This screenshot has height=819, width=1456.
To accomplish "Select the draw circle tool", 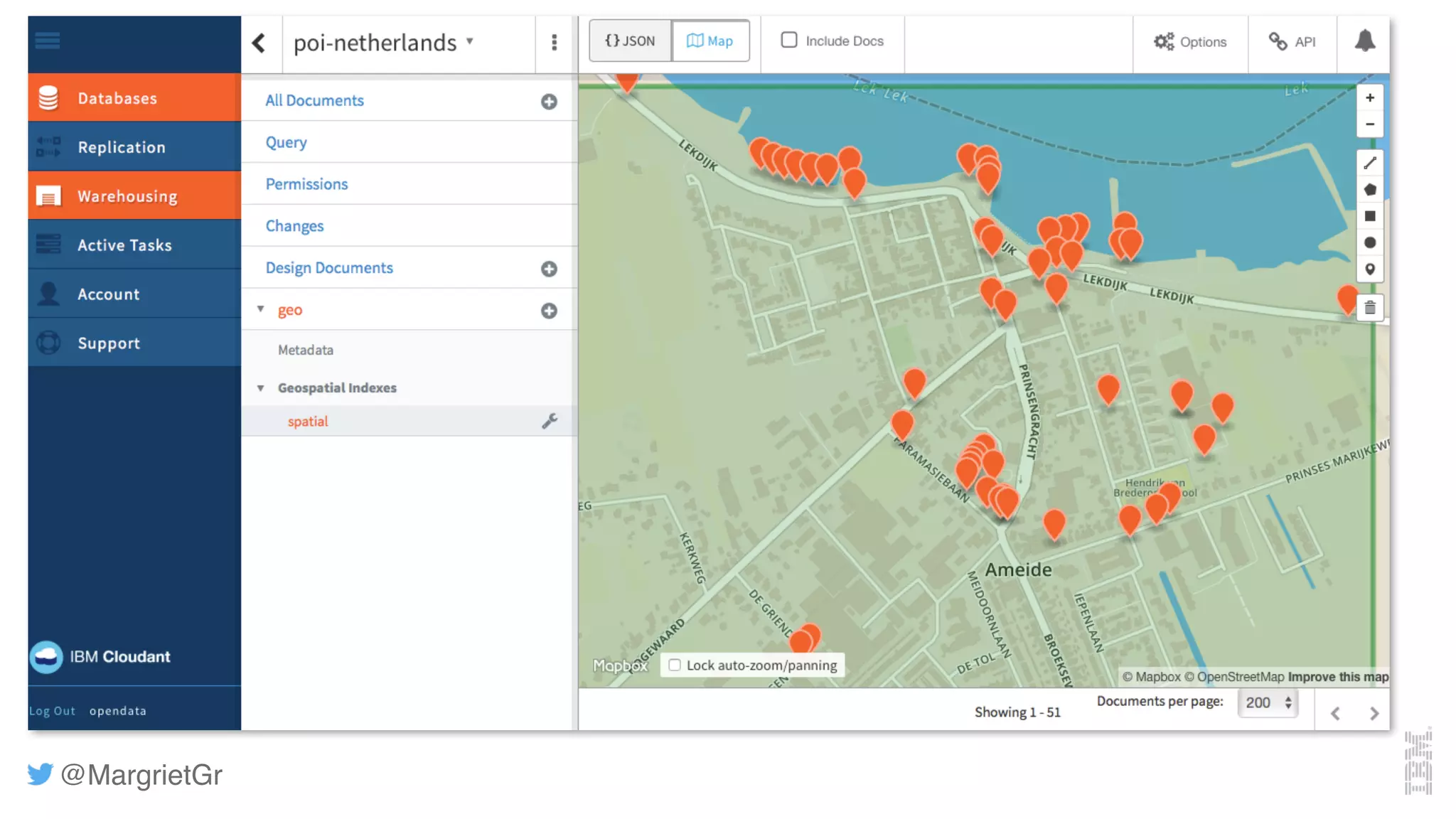I will point(1370,243).
